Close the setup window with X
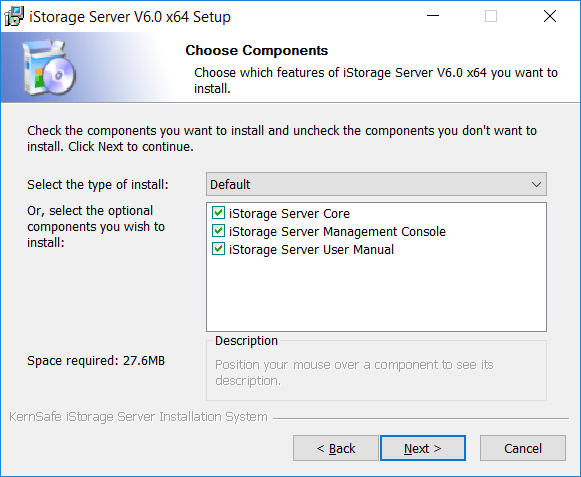Screen dimensions: 581x477 point(550,16)
